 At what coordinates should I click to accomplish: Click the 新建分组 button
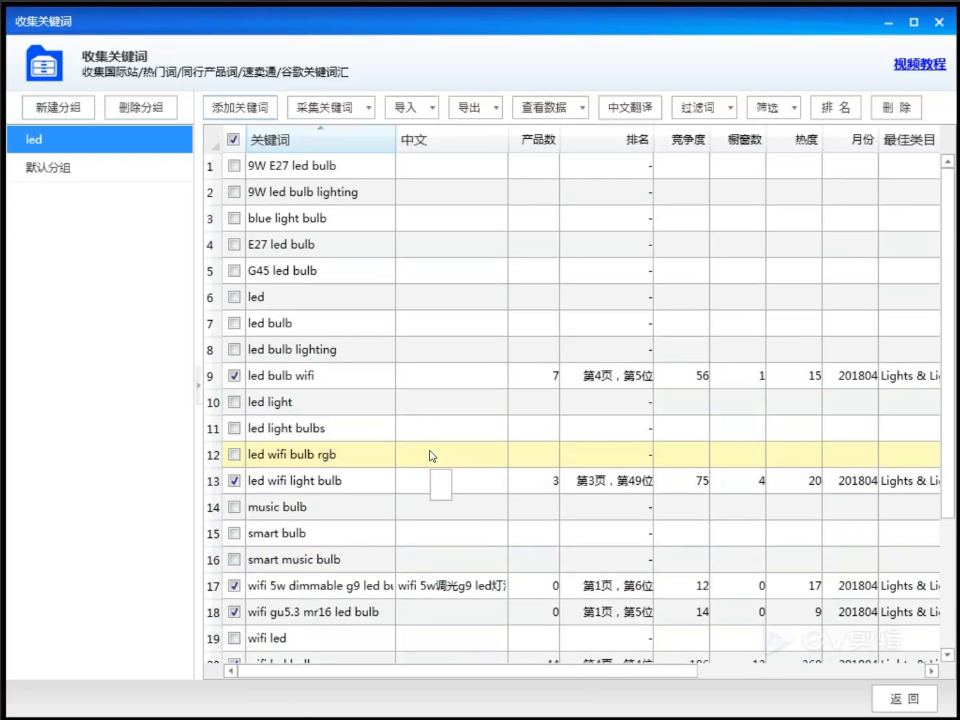click(58, 108)
